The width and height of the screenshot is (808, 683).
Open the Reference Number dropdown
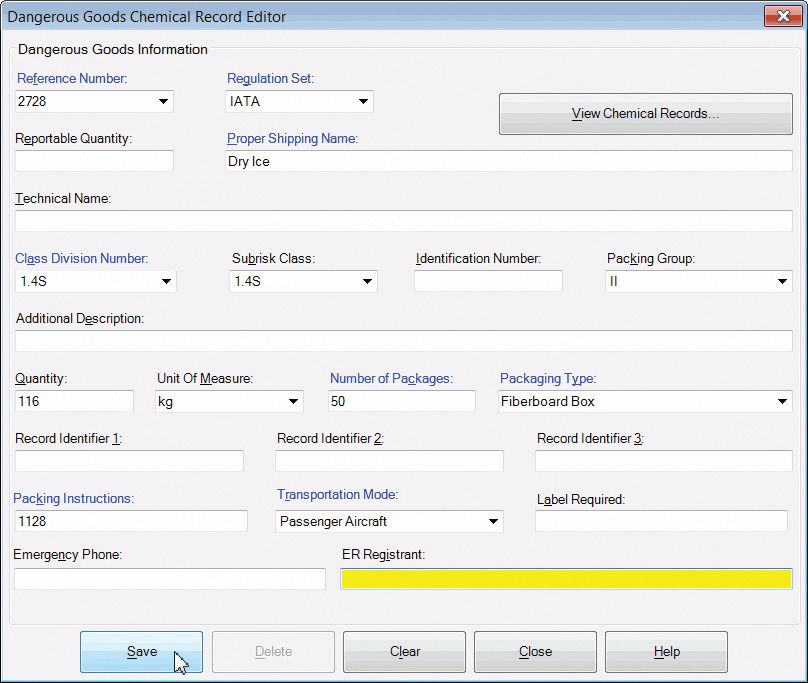163,102
